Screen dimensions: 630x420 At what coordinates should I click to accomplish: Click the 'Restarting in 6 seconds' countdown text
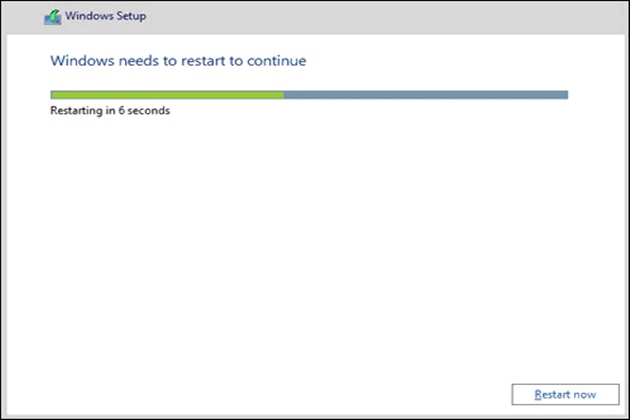110,110
